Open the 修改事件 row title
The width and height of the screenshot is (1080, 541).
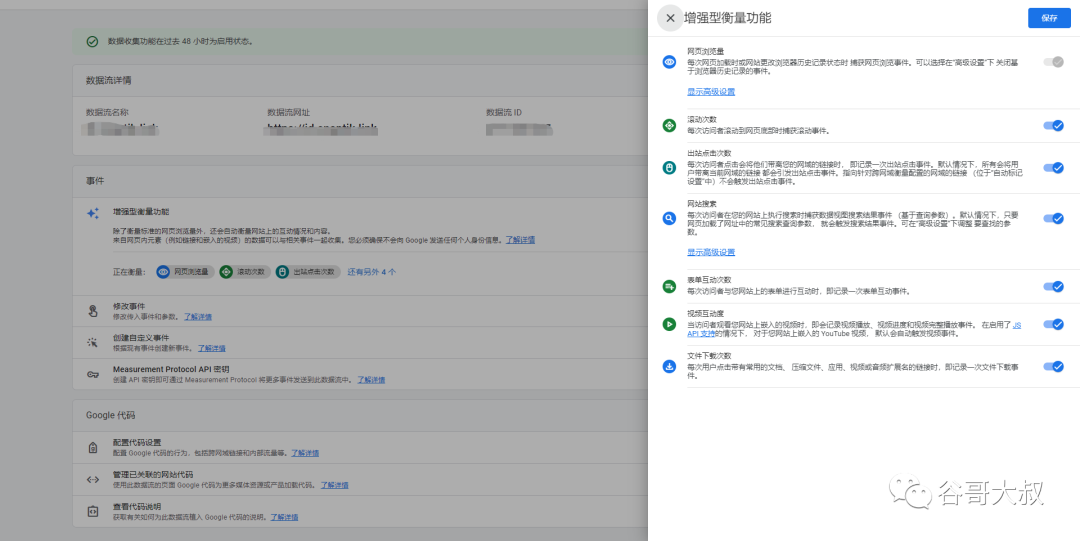click(129, 306)
